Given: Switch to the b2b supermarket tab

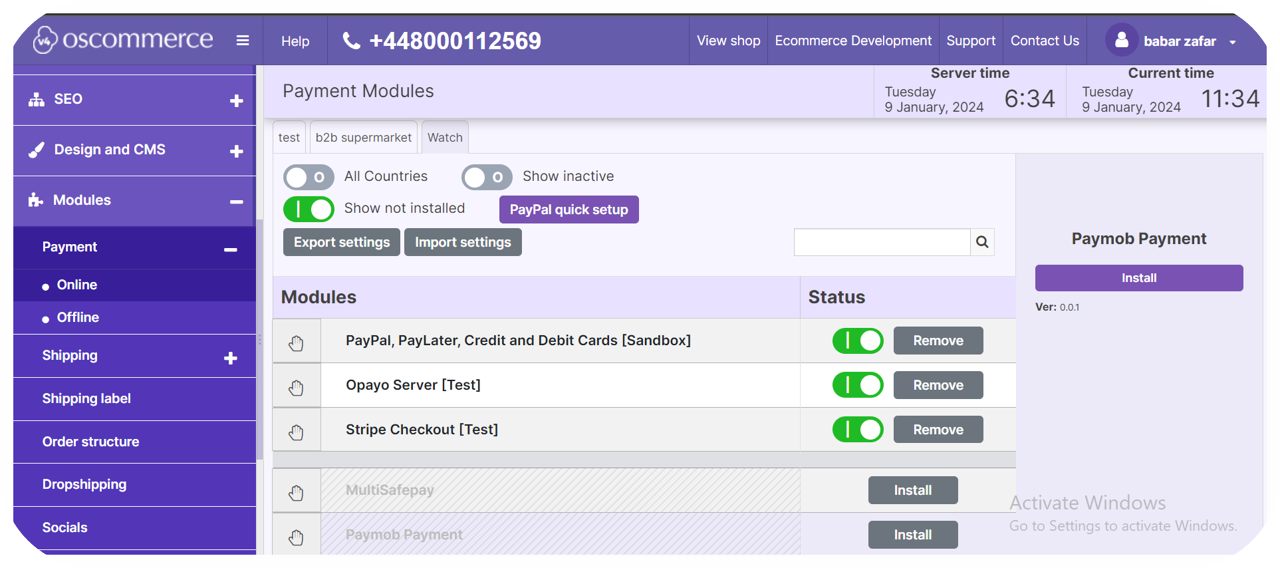Looking at the screenshot, I should (363, 138).
